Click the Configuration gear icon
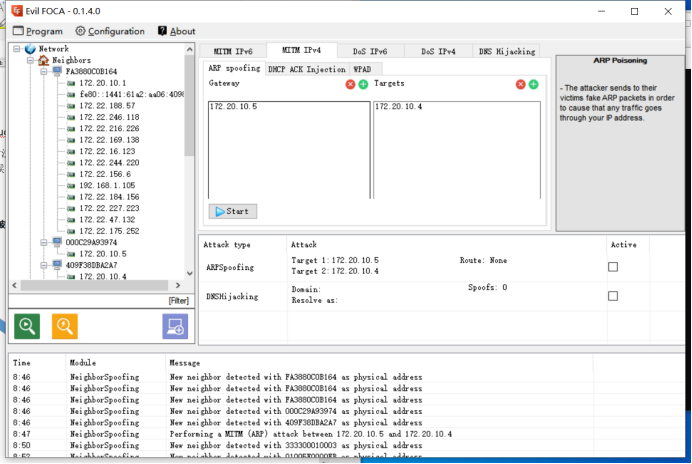This screenshot has width=692, height=464. (x=80, y=31)
